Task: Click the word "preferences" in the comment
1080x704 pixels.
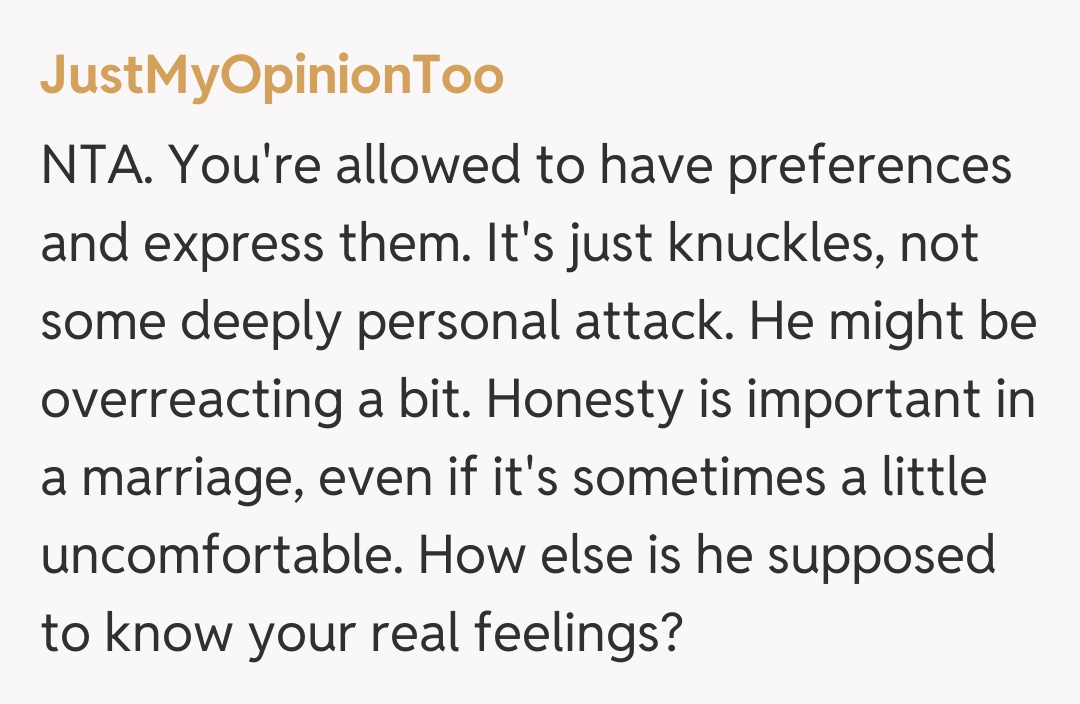Action: point(869,168)
